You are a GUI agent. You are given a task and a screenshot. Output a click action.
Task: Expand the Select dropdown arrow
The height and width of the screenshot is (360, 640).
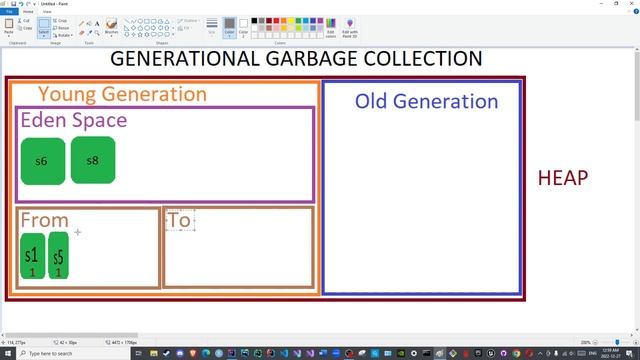44,36
